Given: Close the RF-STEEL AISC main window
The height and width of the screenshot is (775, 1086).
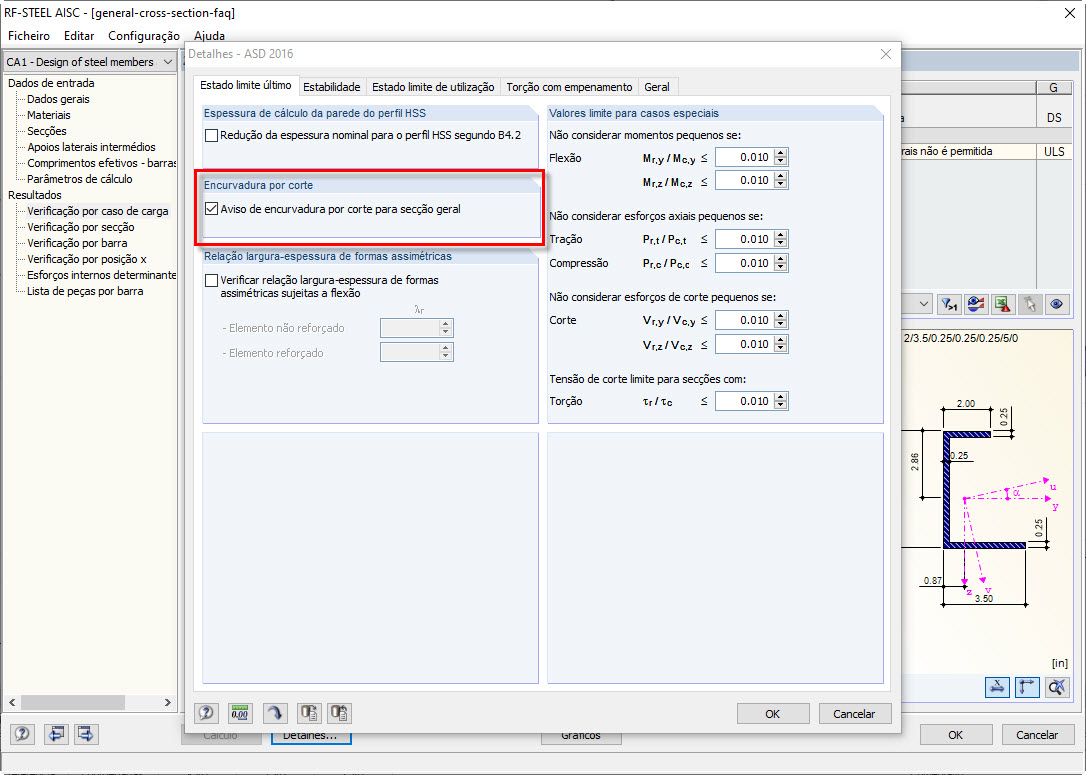Looking at the screenshot, I should (x=1069, y=13).
